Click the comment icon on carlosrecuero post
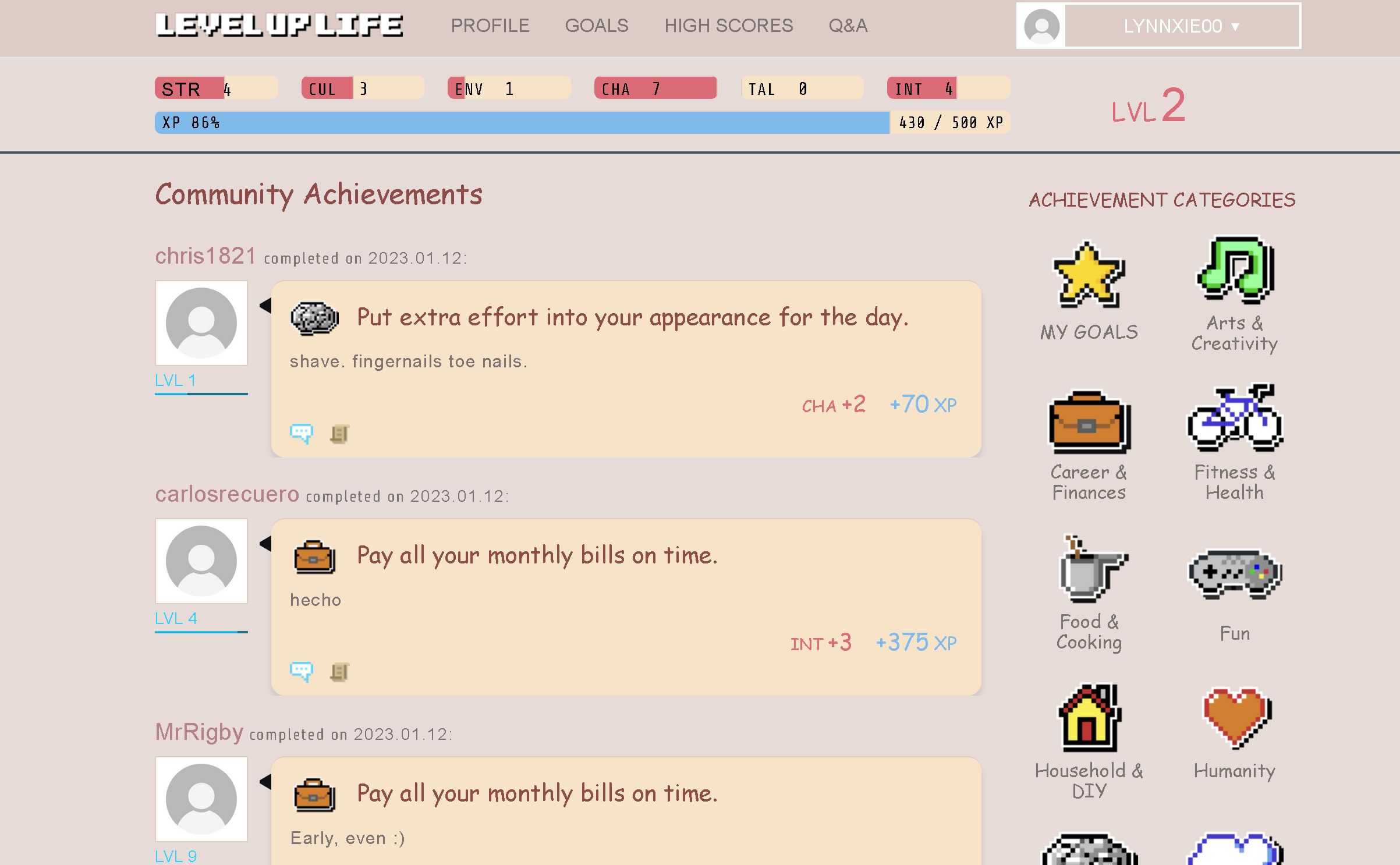 [301, 670]
